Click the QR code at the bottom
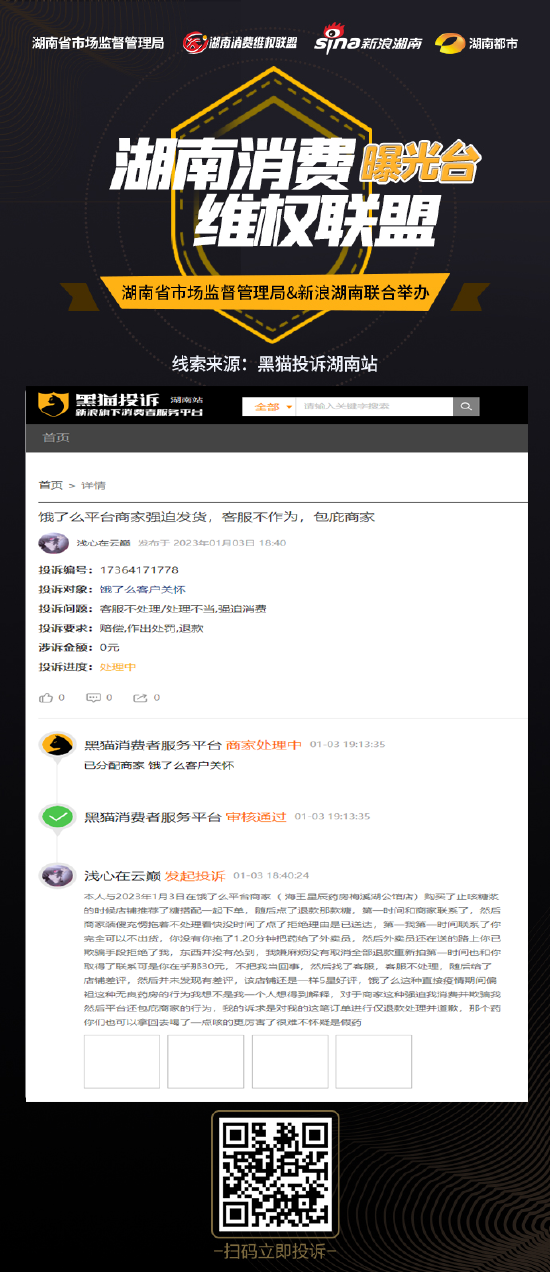 click(x=274, y=1176)
